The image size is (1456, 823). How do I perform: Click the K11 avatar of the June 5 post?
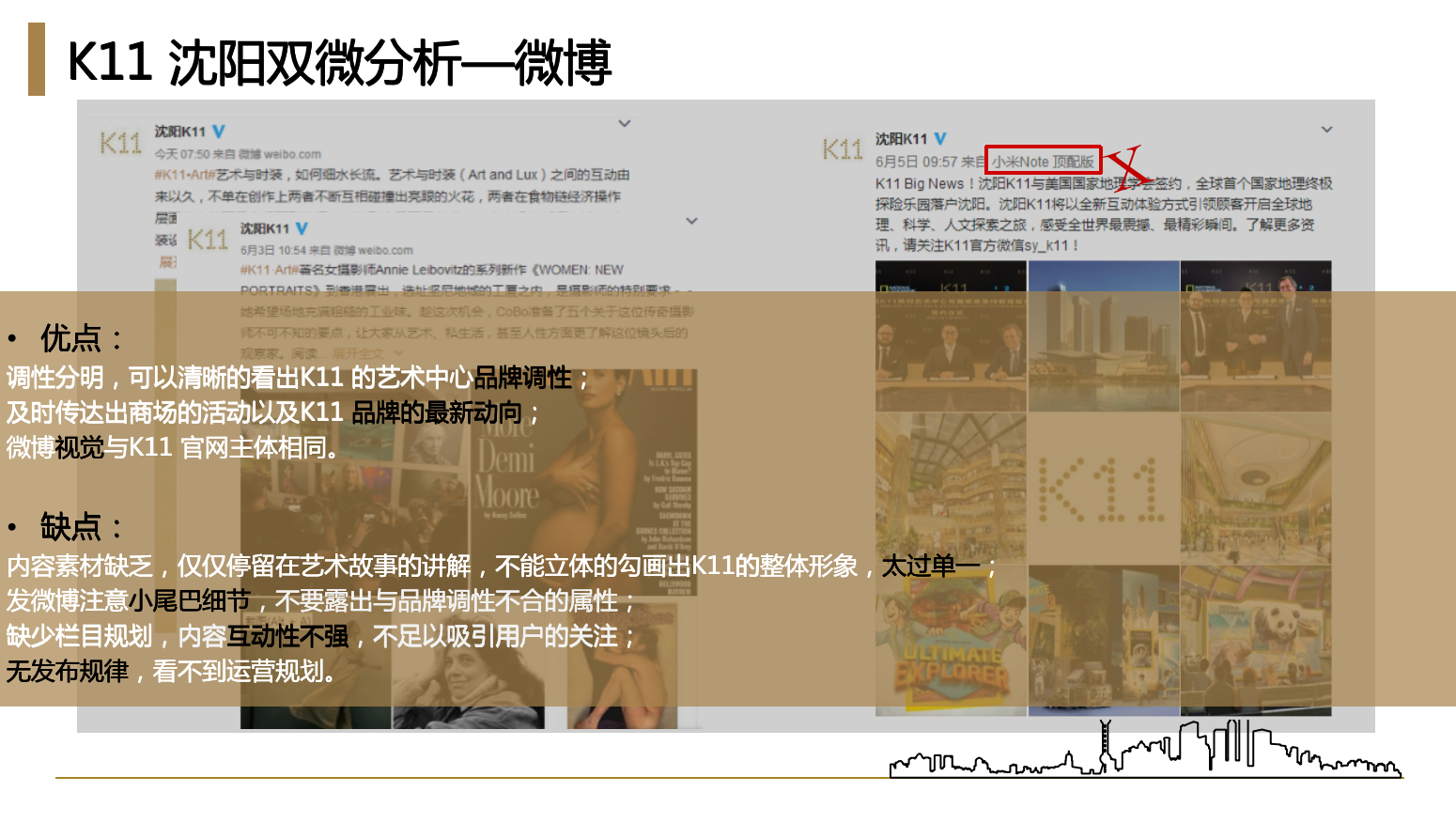click(843, 149)
